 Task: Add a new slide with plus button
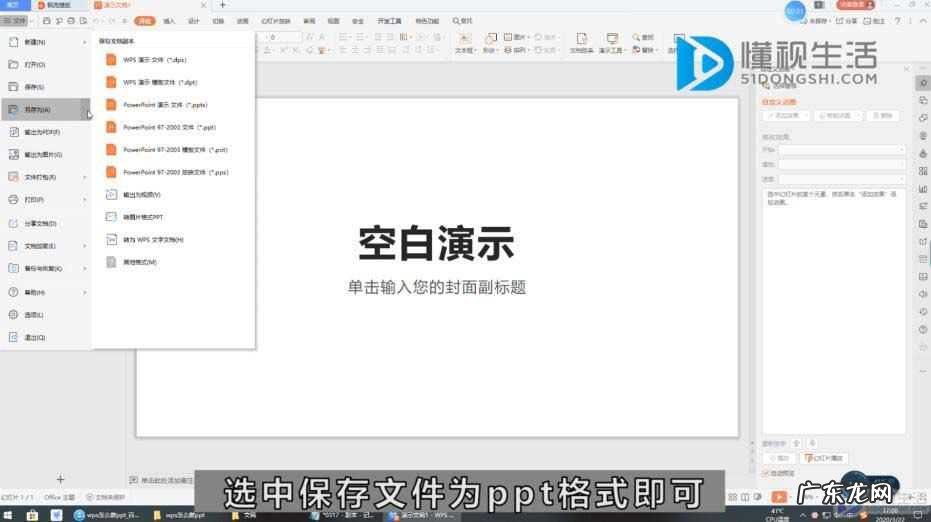(x=60, y=479)
